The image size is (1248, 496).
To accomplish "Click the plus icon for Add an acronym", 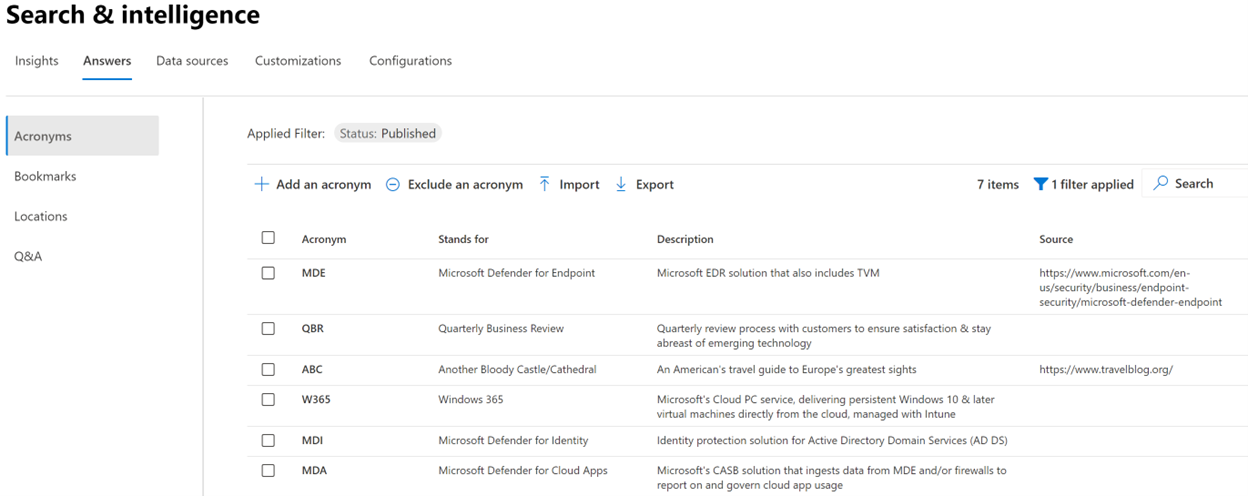I will click(261, 184).
